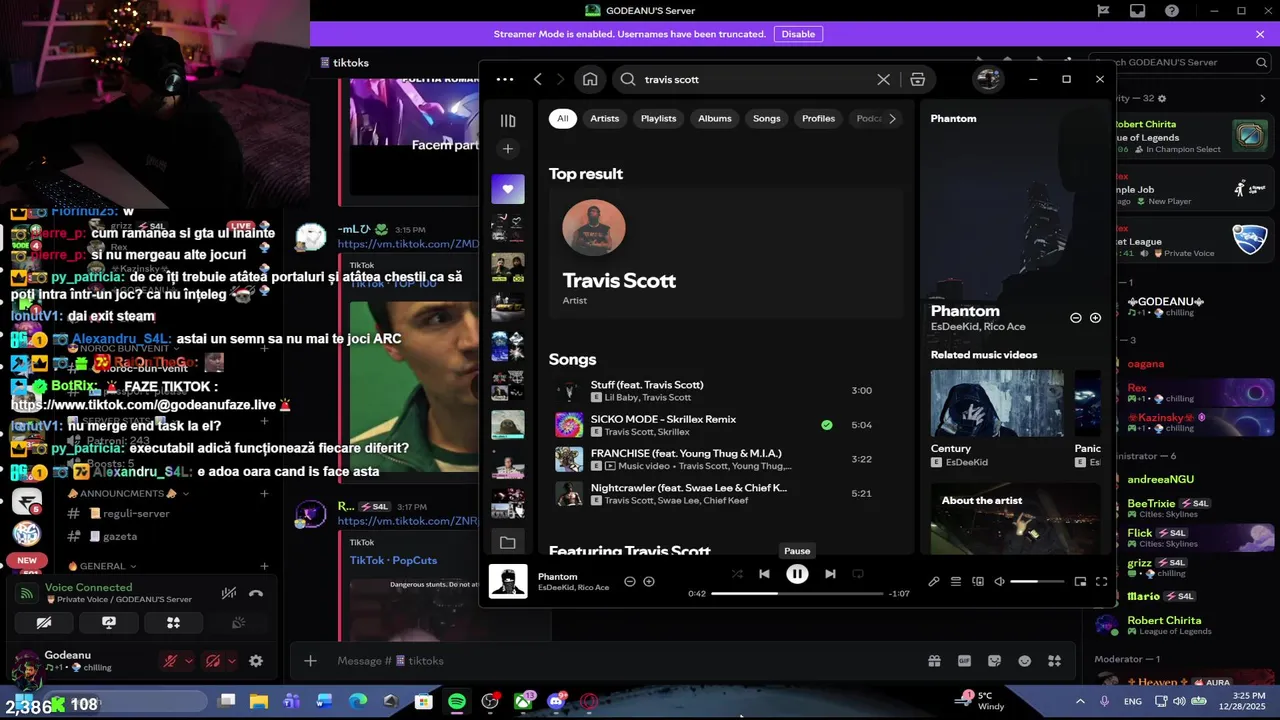Open Spotify Home via house icon
The height and width of the screenshot is (720, 1280).
pos(590,79)
